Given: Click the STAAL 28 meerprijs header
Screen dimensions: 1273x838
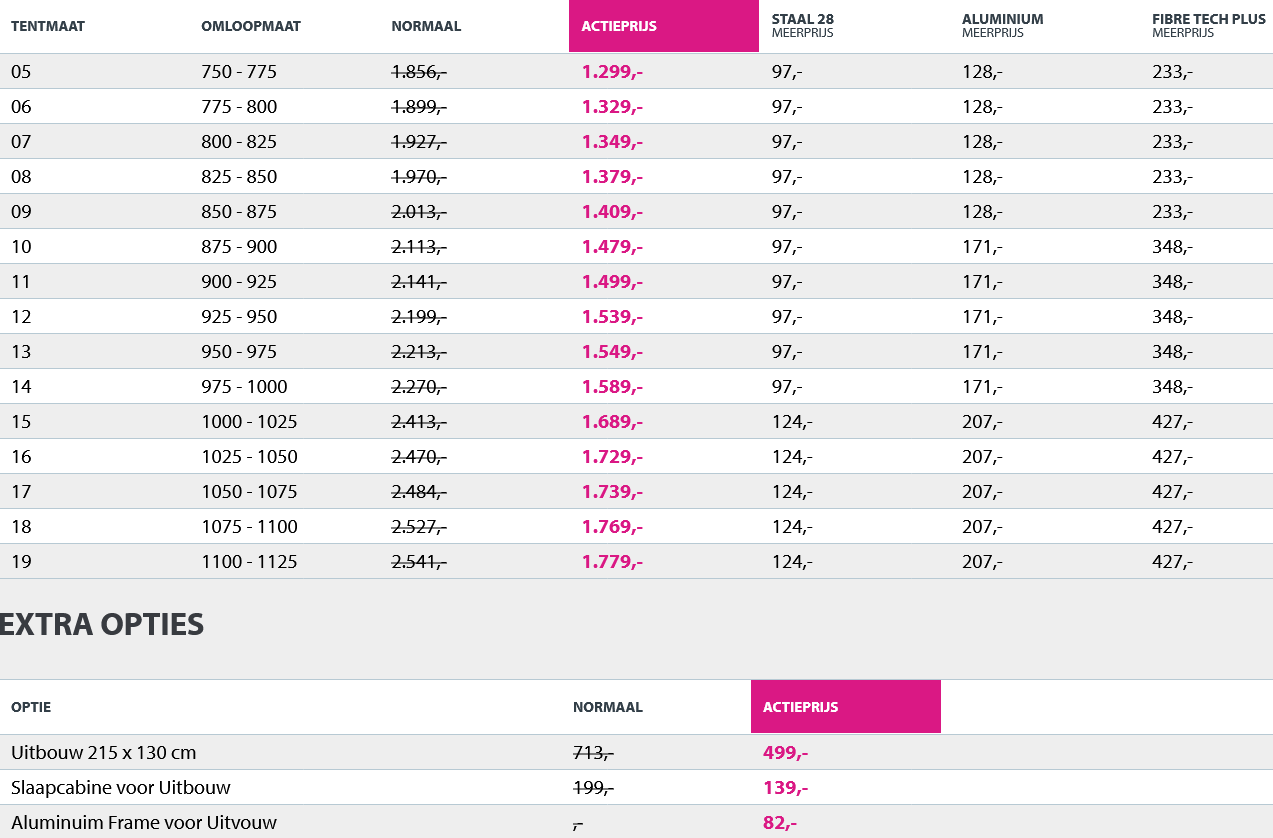Looking at the screenshot, I should [x=803, y=25].
